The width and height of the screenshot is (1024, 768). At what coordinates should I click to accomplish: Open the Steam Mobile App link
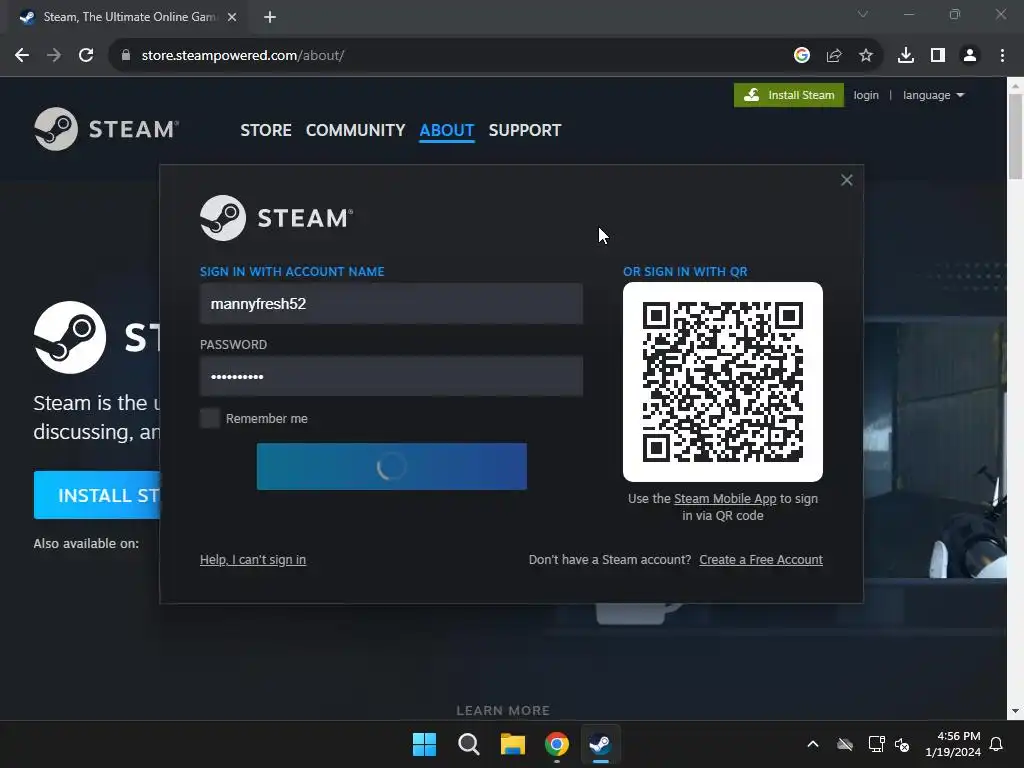click(x=725, y=498)
